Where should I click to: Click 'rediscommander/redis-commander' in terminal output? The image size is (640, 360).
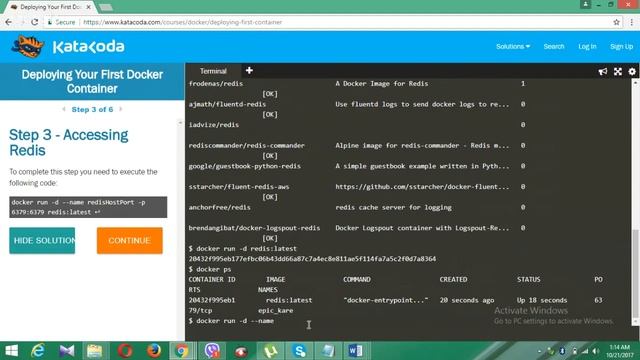247,145
